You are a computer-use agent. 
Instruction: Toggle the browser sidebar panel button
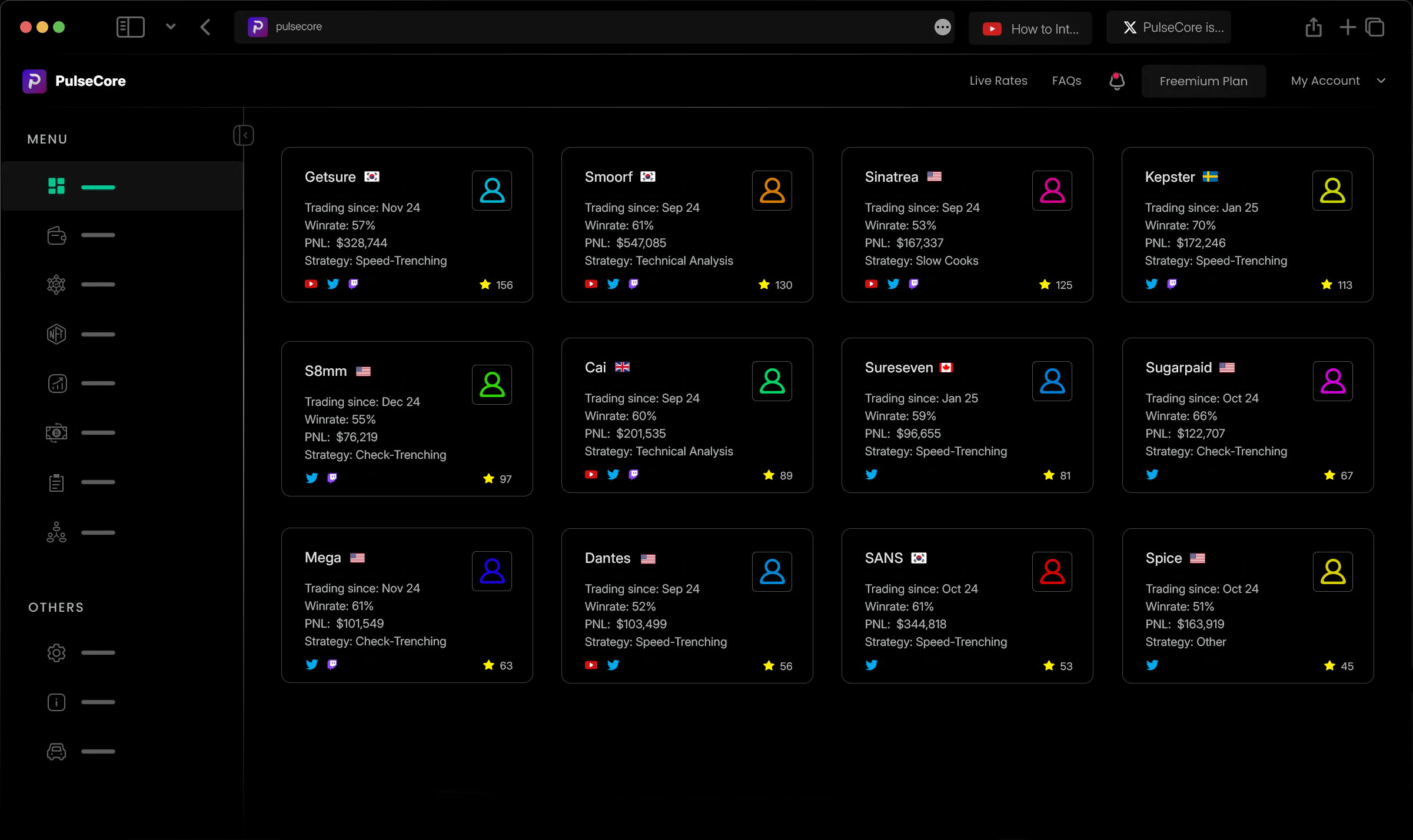click(131, 27)
